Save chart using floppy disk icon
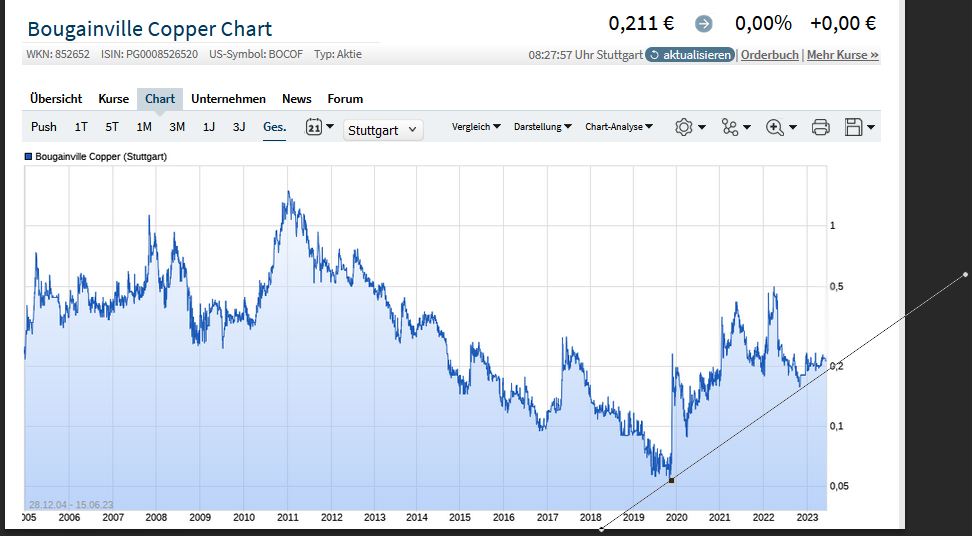Image resolution: width=972 pixels, height=536 pixels. click(854, 127)
